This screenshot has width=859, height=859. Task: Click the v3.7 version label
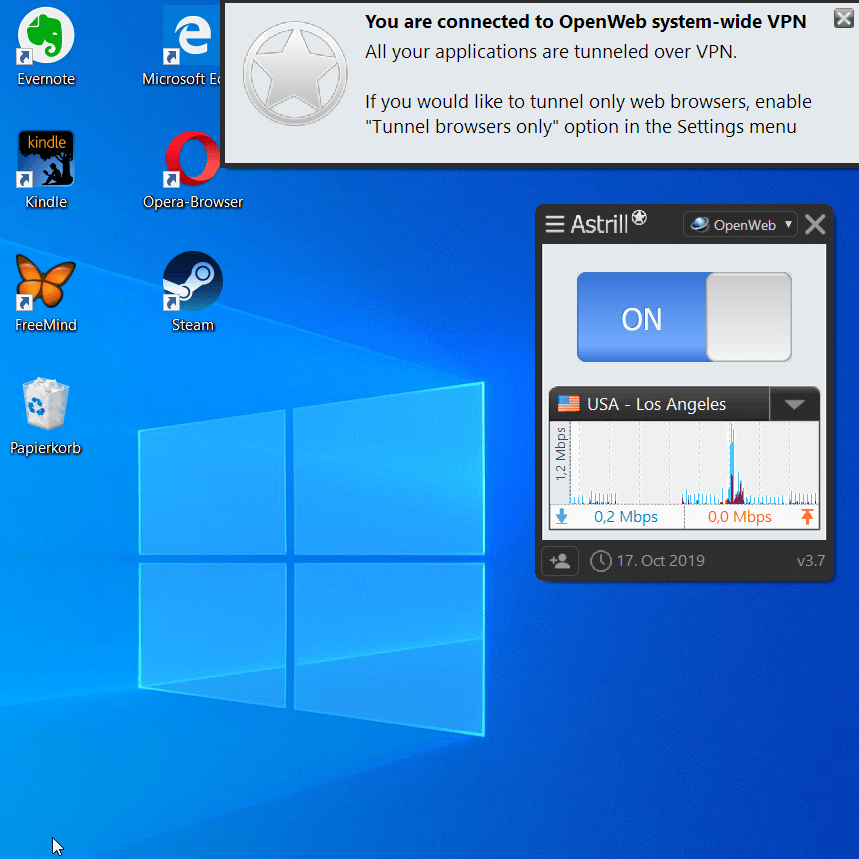pyautogui.click(x=811, y=561)
